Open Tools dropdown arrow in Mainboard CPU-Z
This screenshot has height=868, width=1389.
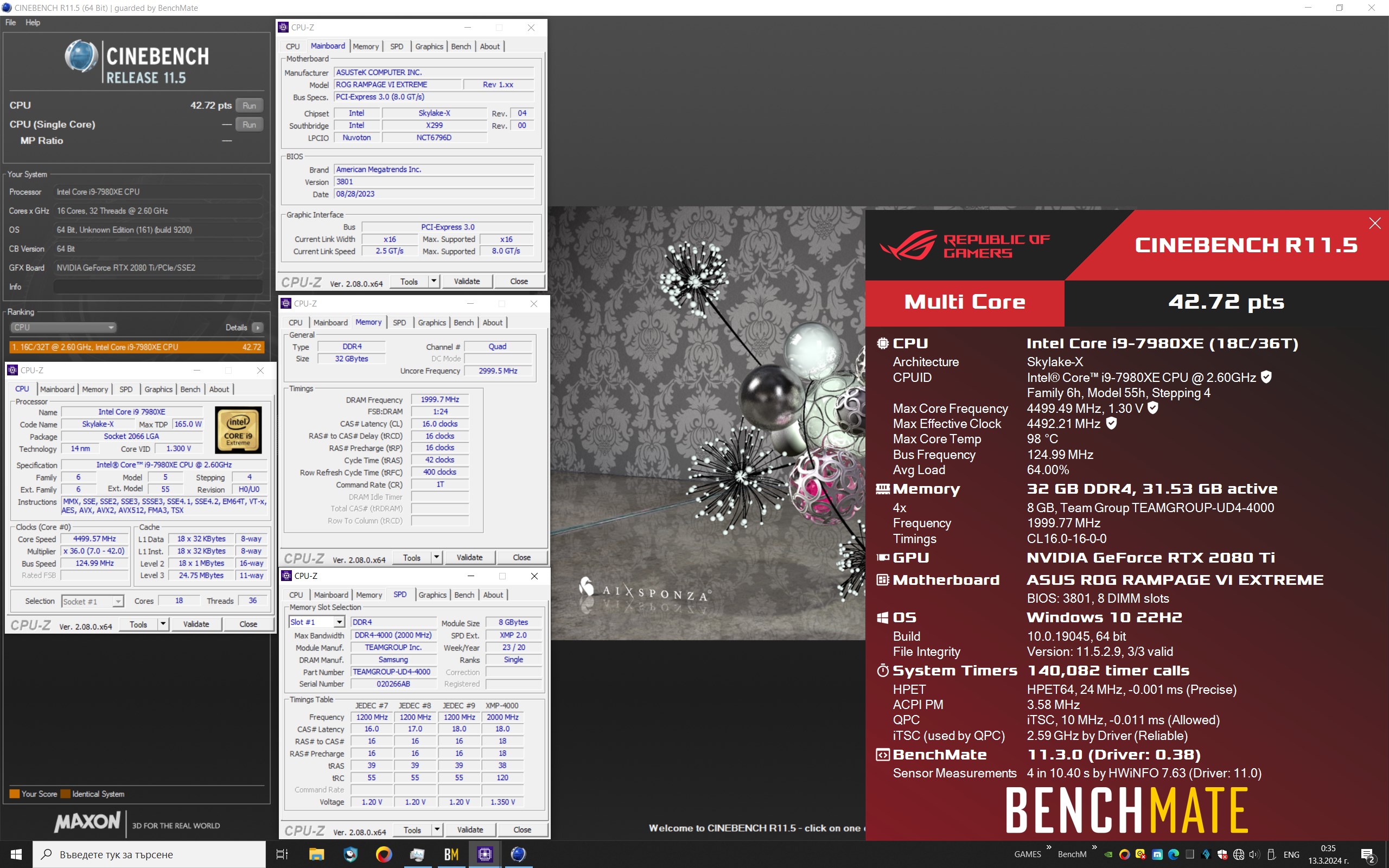pyautogui.click(x=434, y=282)
